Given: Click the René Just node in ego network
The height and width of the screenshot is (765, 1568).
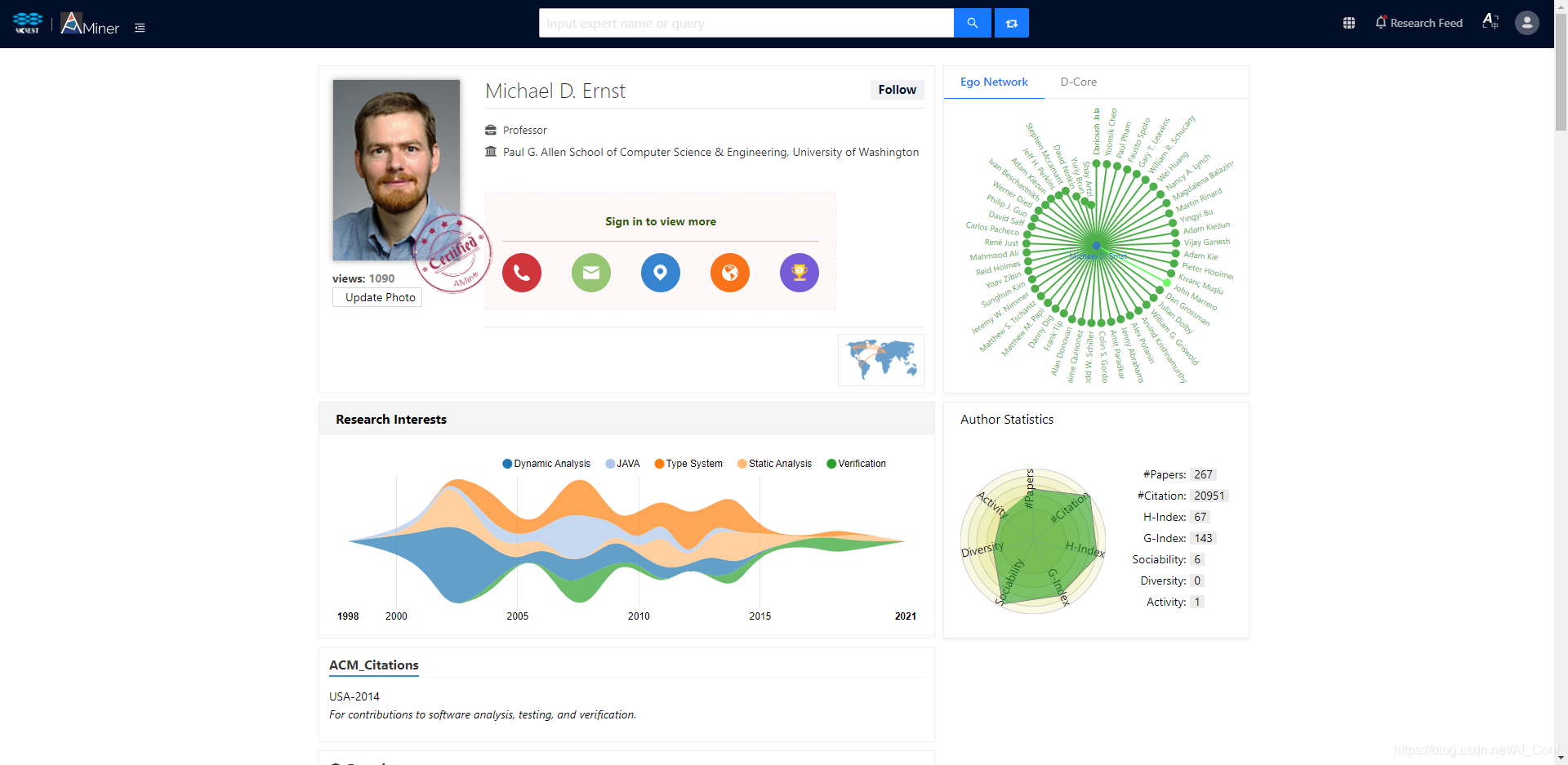Looking at the screenshot, I should [x=1027, y=242].
